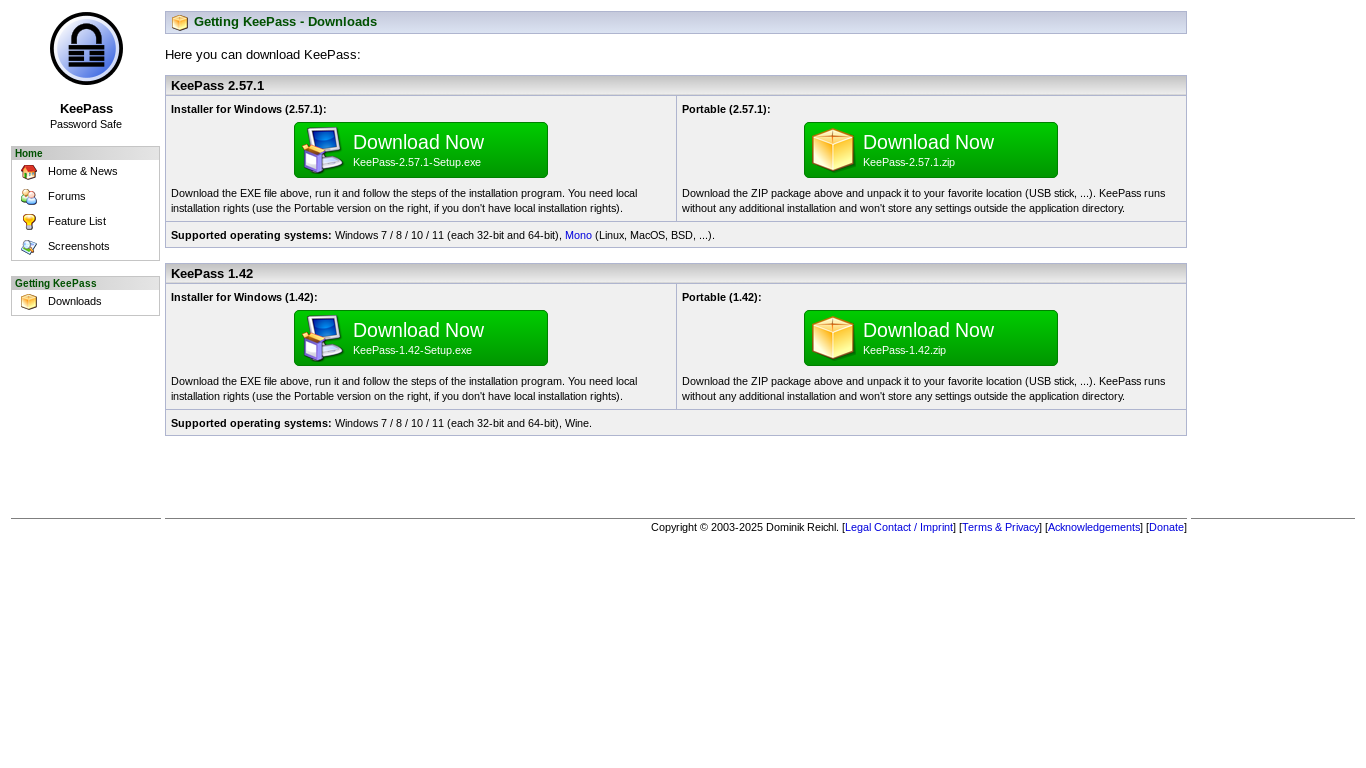The width and height of the screenshot is (1366, 768).
Task: Click the Installer for Windows (1.42) label
Action: point(244,298)
